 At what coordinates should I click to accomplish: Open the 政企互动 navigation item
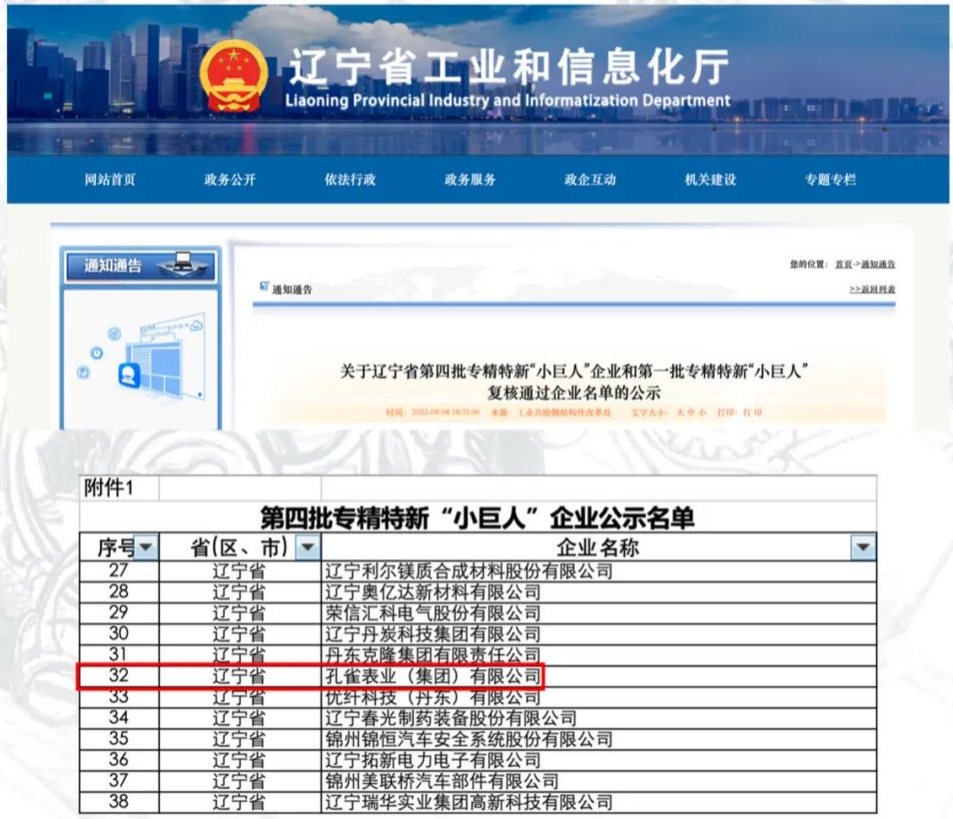coord(590,180)
